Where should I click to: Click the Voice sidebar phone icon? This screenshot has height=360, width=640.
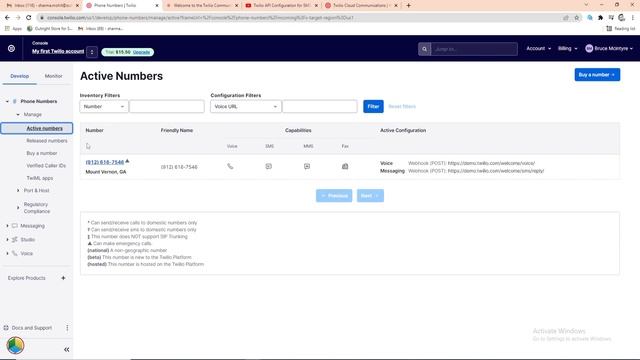coord(15,253)
